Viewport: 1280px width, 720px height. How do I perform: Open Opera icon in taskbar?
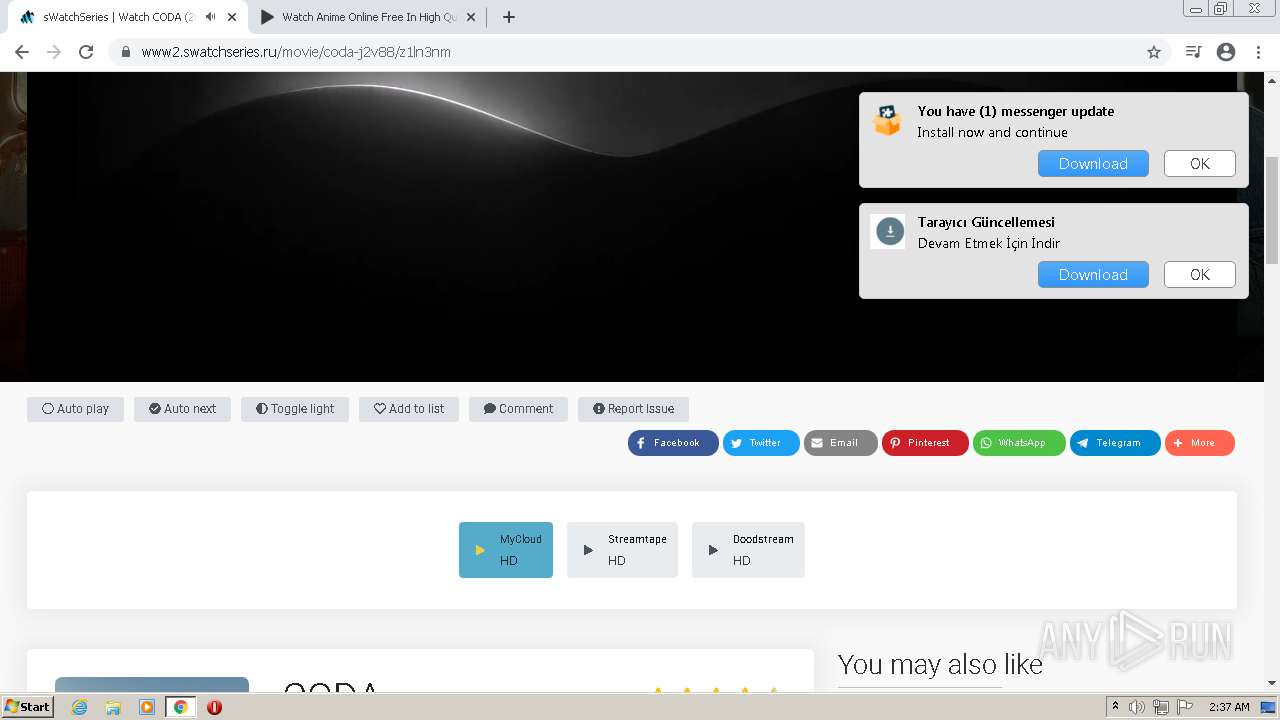214,707
